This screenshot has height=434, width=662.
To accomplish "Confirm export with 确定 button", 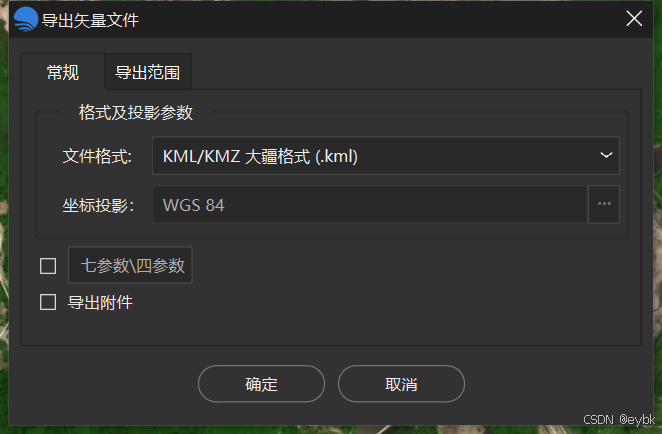I will click(x=261, y=384).
